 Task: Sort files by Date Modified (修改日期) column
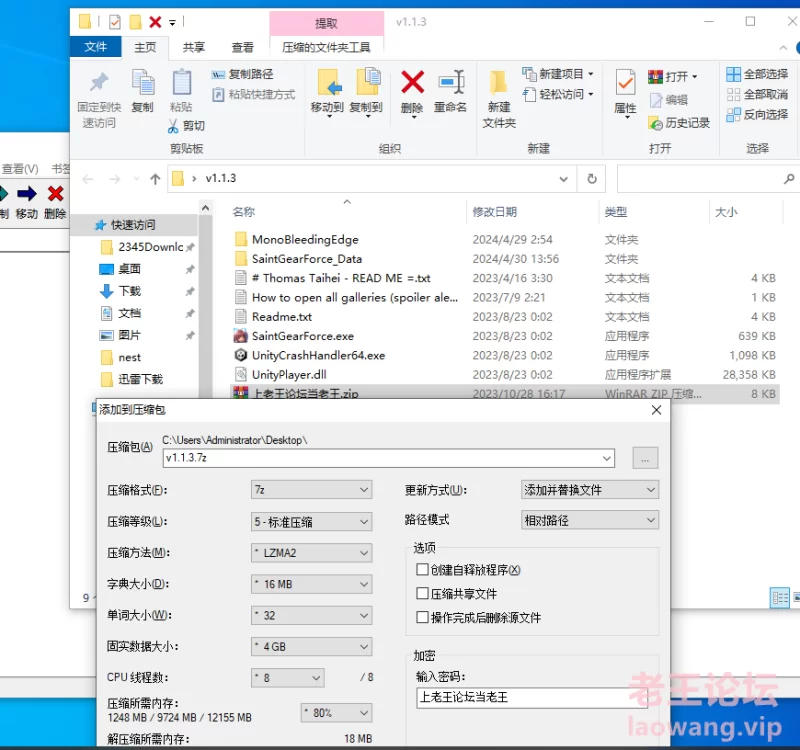tap(494, 212)
